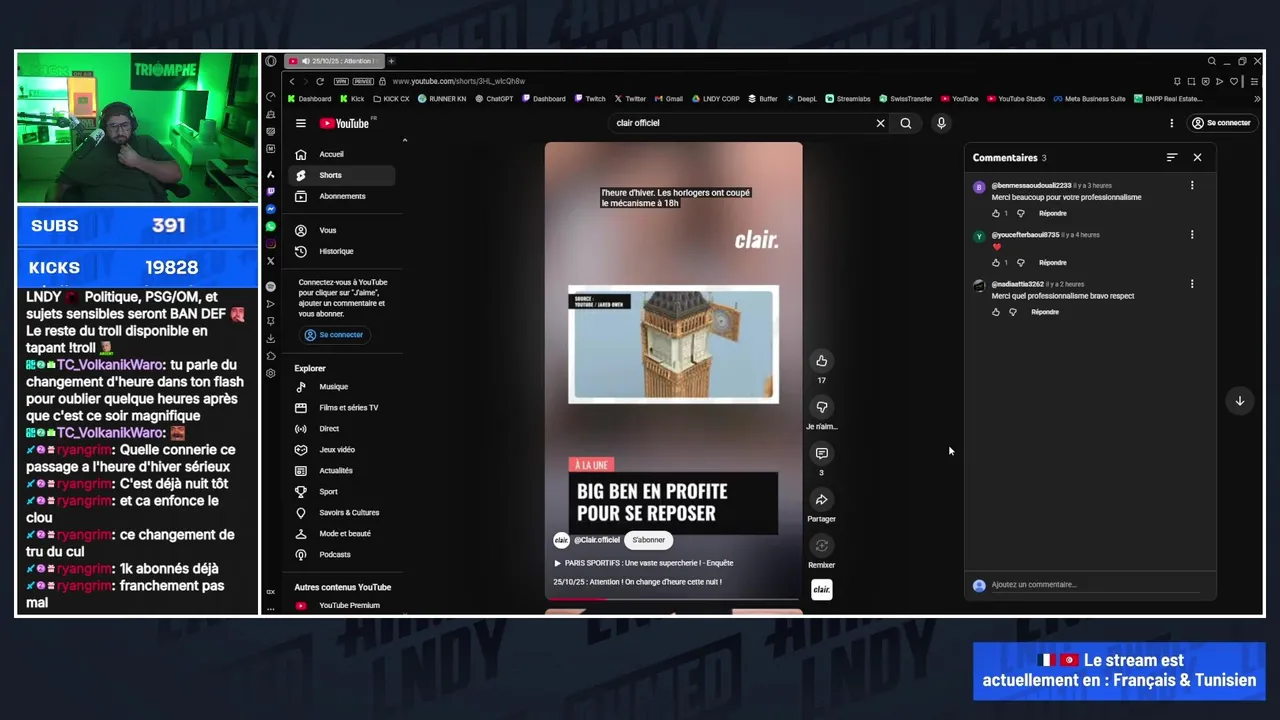Image resolution: width=1280 pixels, height=720 pixels.
Task: Mute the tab using its speaker icon
Action: (306, 61)
